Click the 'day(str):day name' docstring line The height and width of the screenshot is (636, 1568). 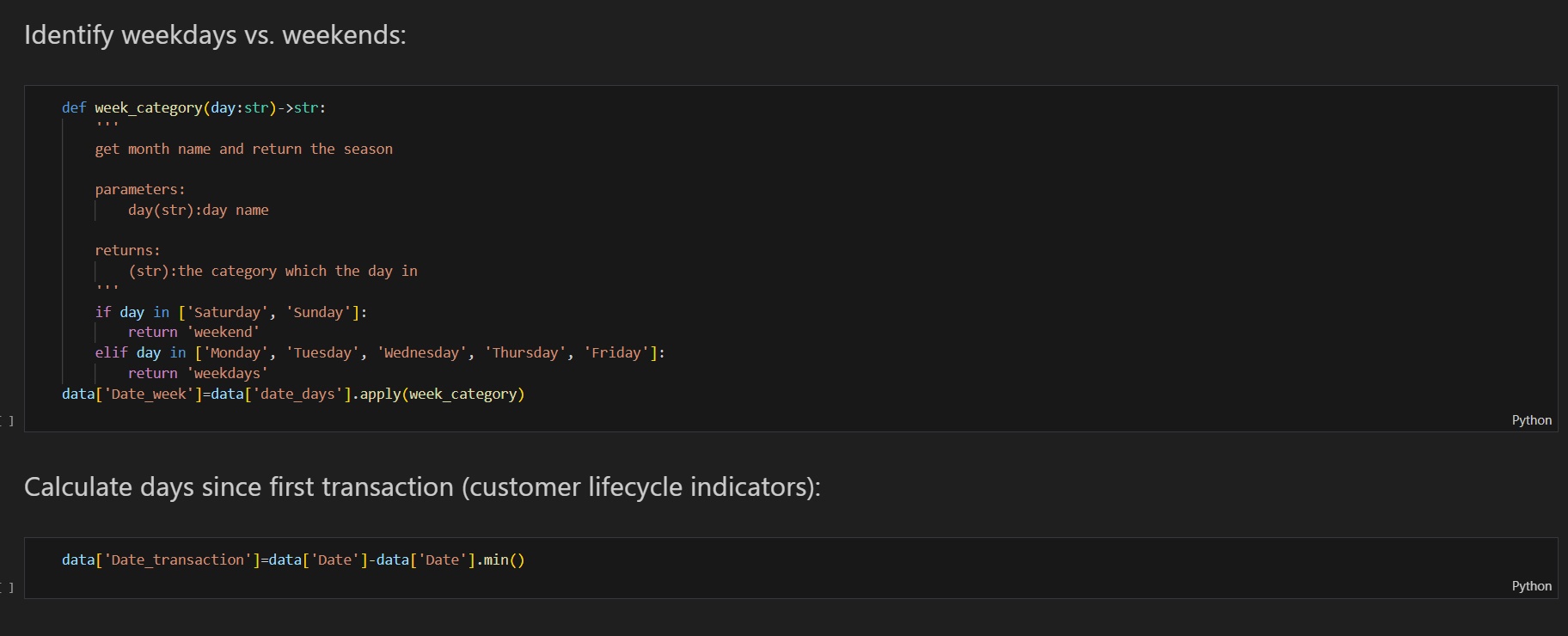(x=198, y=211)
